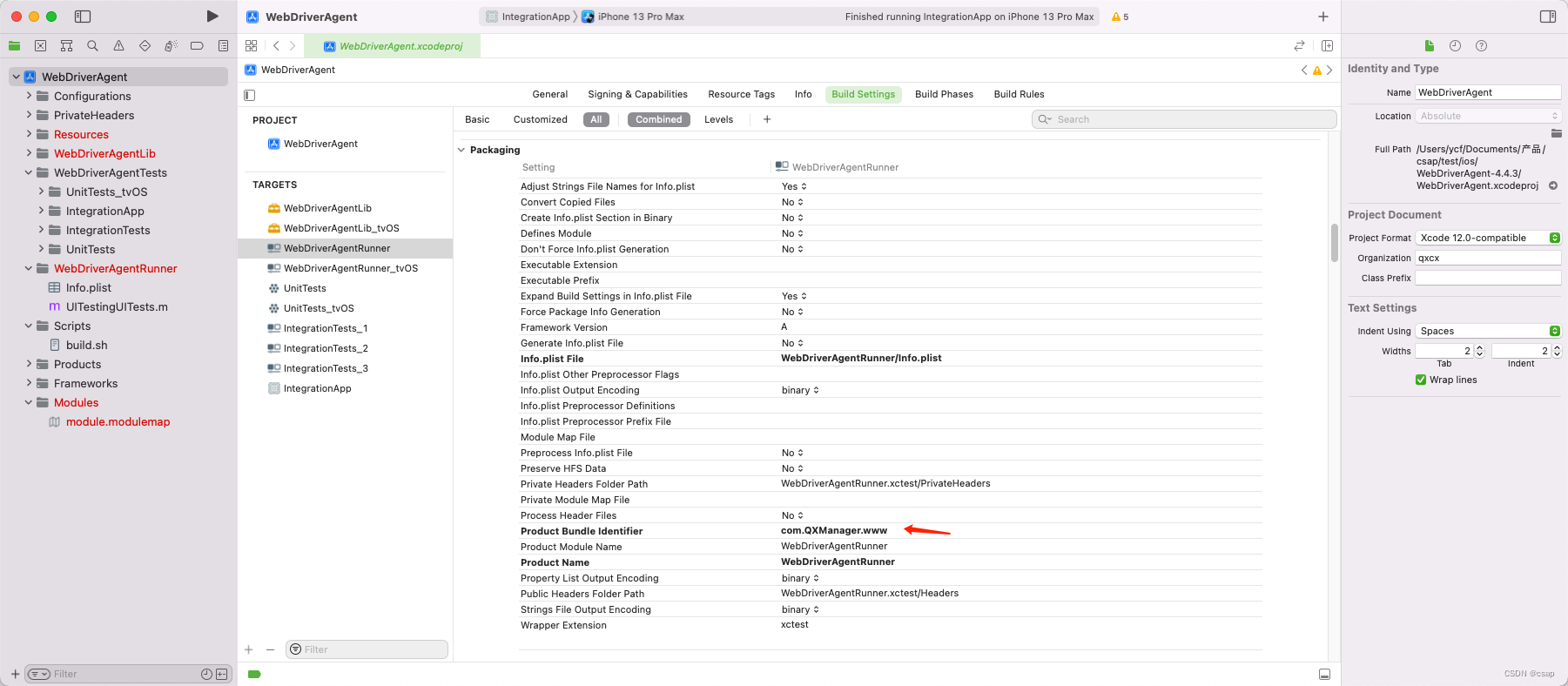The height and width of the screenshot is (686, 1568).
Task: Collapse the WebDriverAgent project root
Action: [x=16, y=77]
